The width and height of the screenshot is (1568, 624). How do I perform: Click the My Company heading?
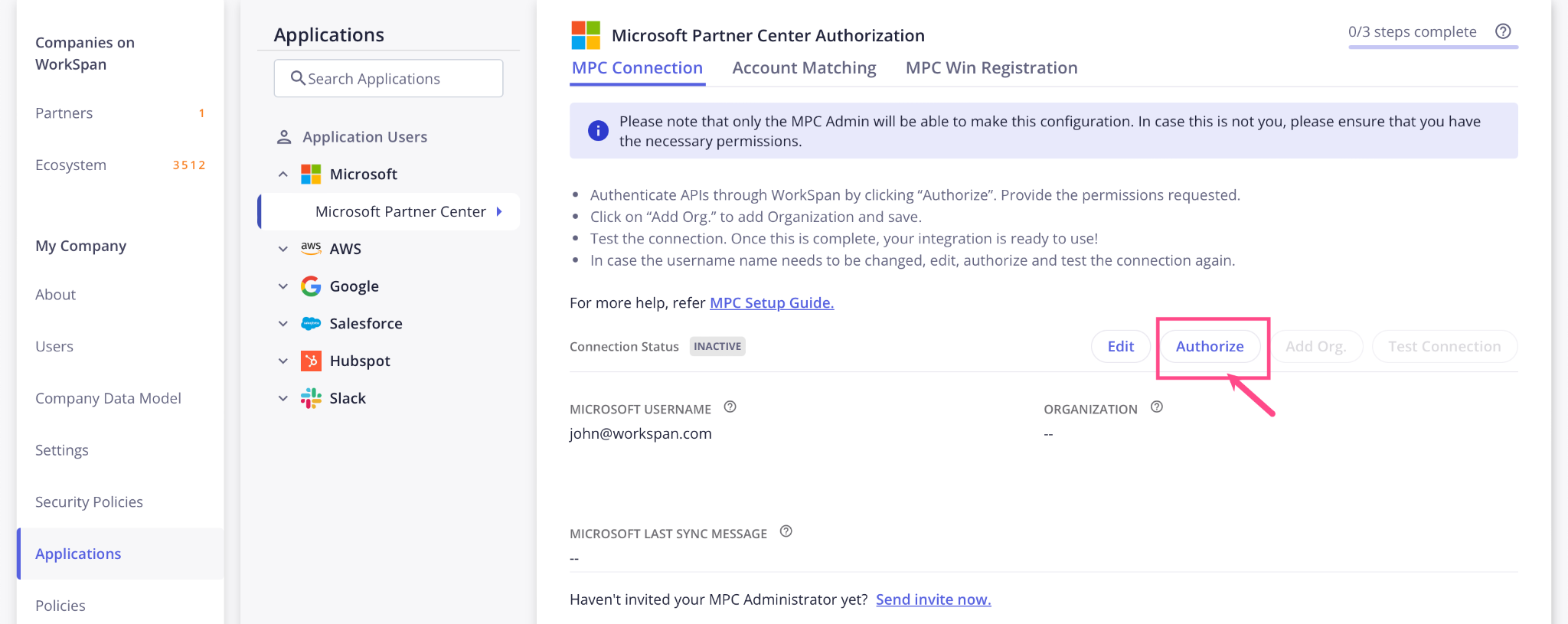coord(80,247)
